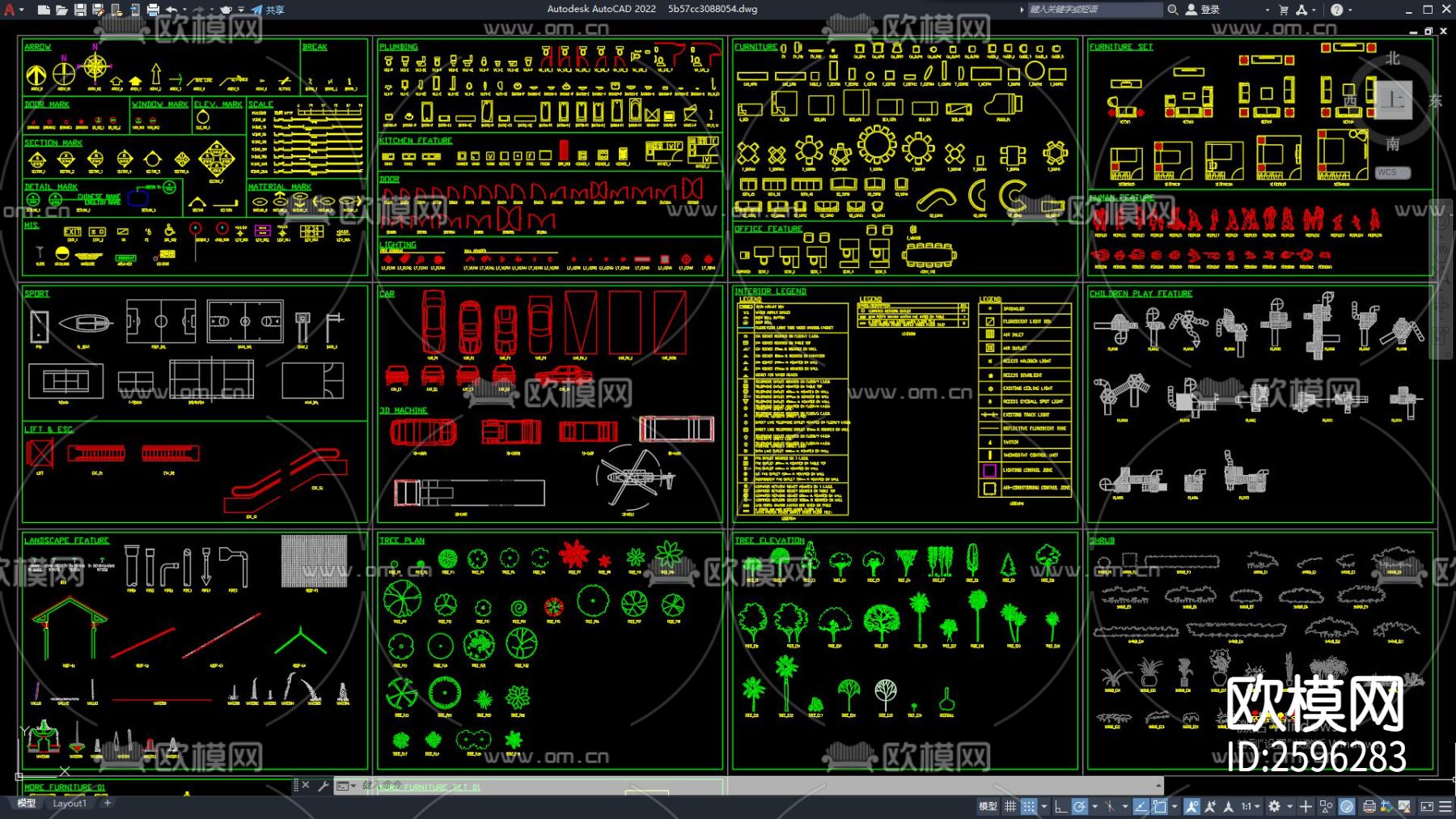
Task: Open the AutoCAD application menu logo
Action: click(11, 10)
